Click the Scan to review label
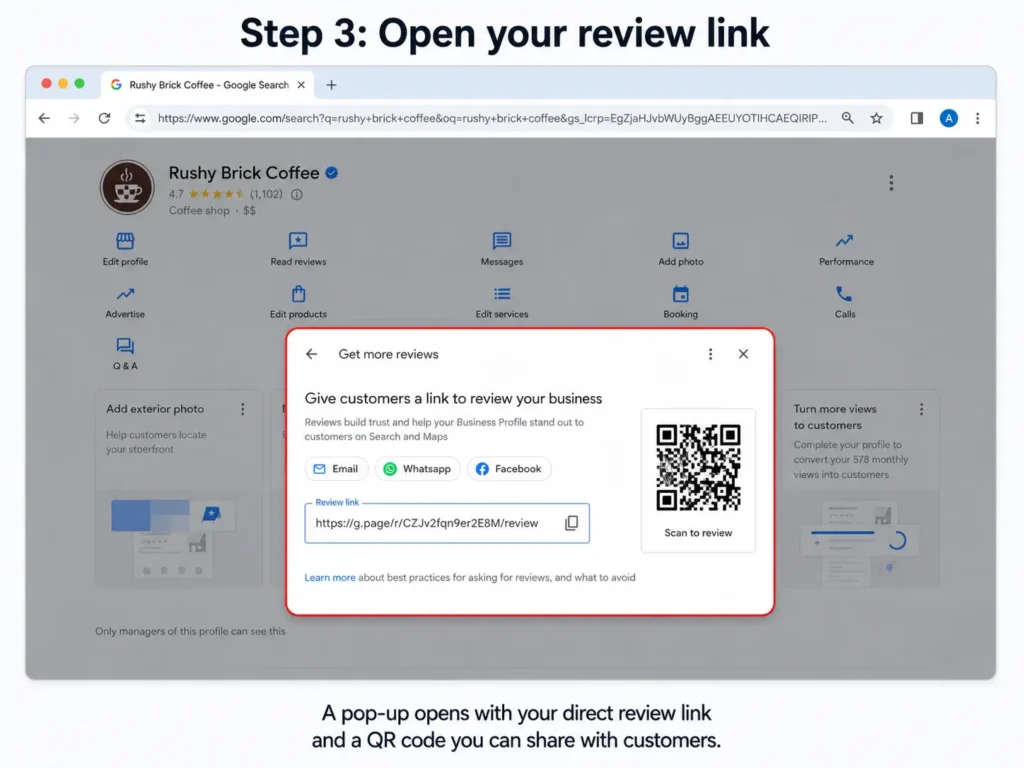Screen dimensions: 1024x768 coord(698,533)
